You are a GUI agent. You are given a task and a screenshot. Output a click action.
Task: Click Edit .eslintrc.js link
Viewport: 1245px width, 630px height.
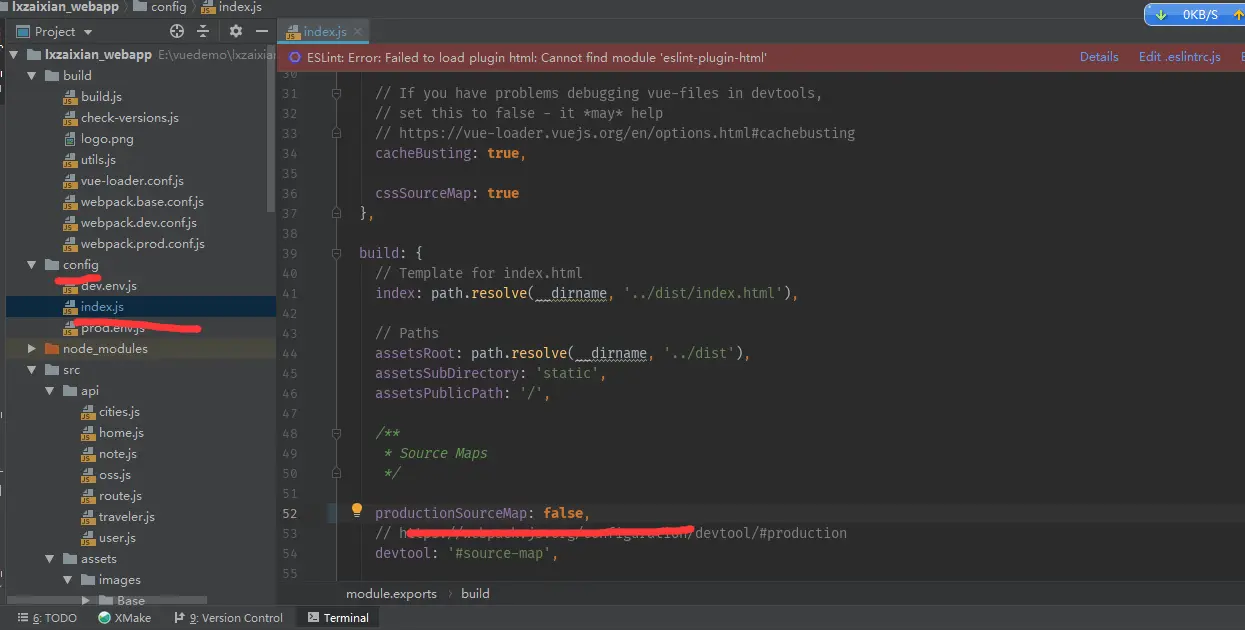tap(1179, 57)
